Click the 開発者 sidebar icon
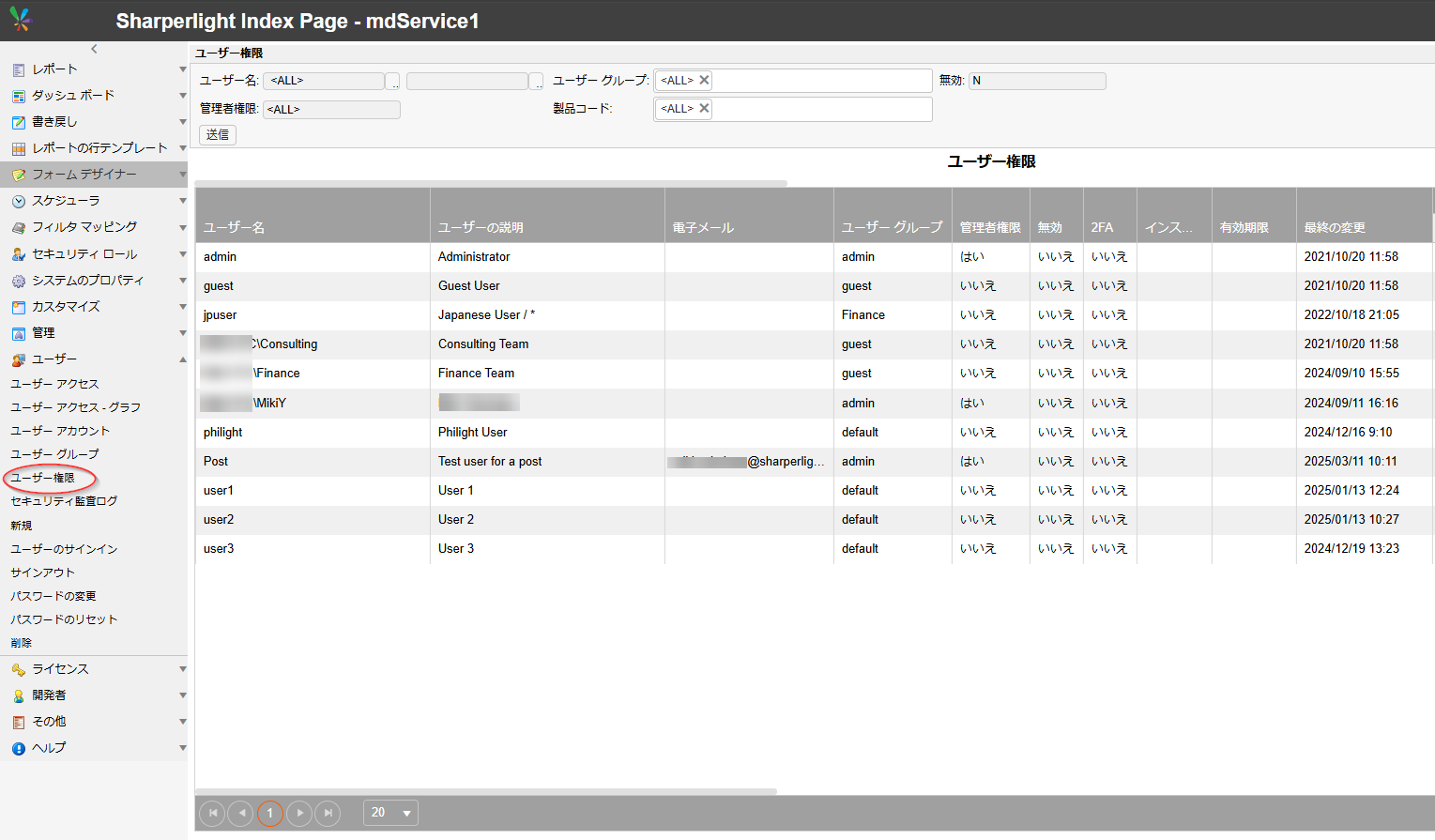Image resolution: width=1435 pixels, height=840 pixels. [x=19, y=695]
